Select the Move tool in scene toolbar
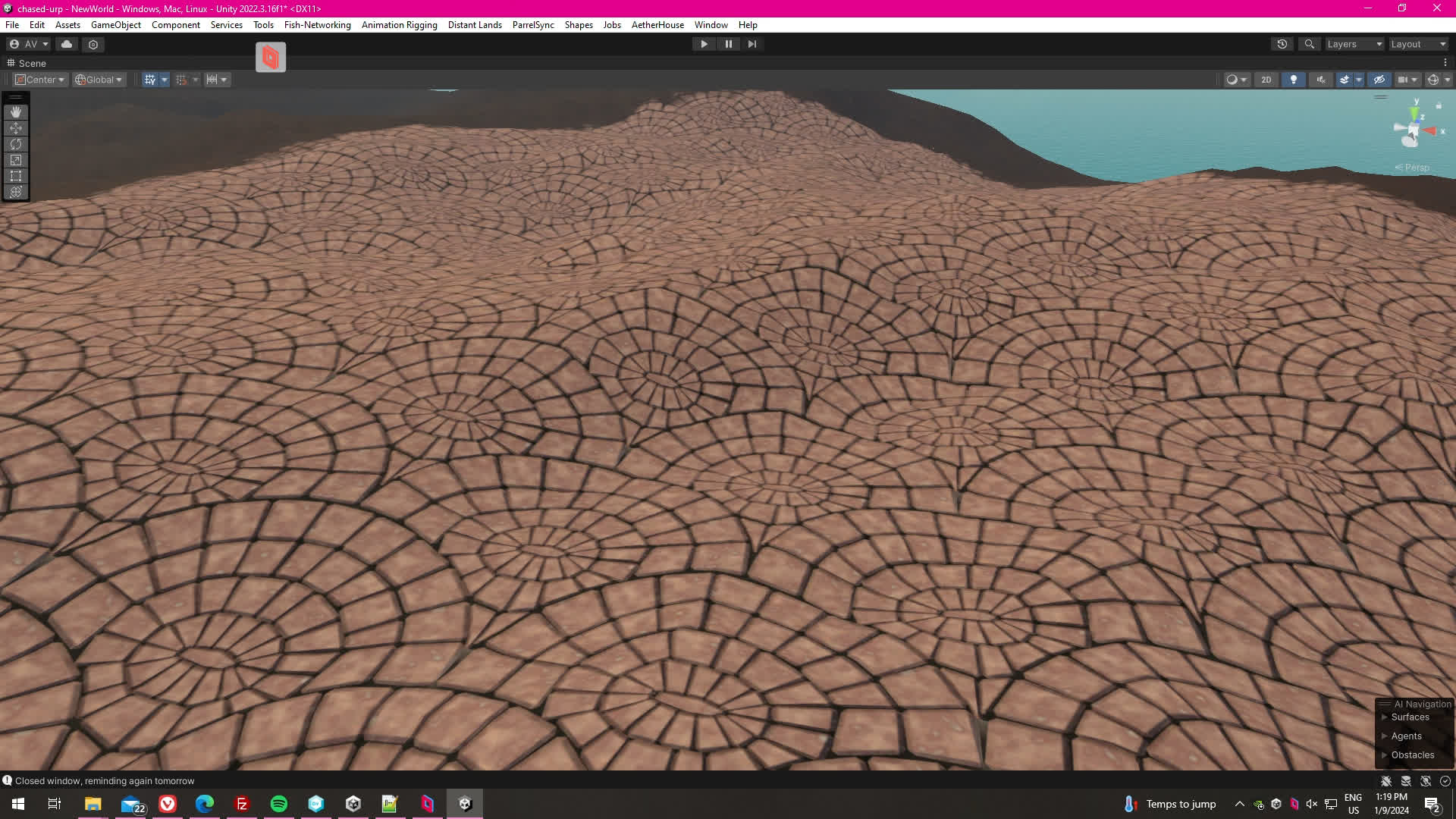The image size is (1456, 819). point(16,128)
